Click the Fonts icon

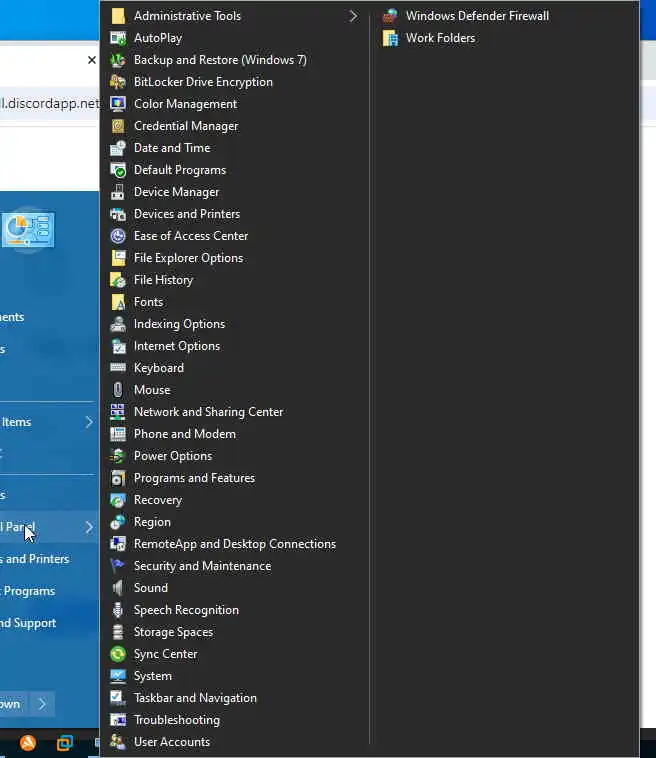tap(118, 302)
